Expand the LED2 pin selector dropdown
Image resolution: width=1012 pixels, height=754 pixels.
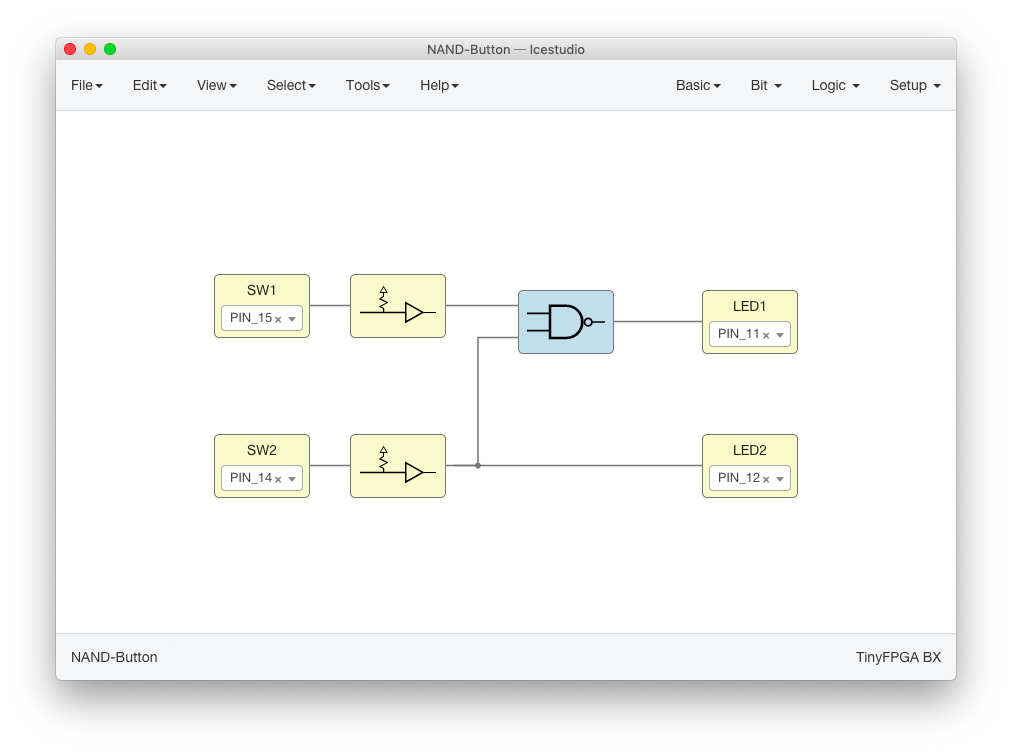[x=780, y=480]
